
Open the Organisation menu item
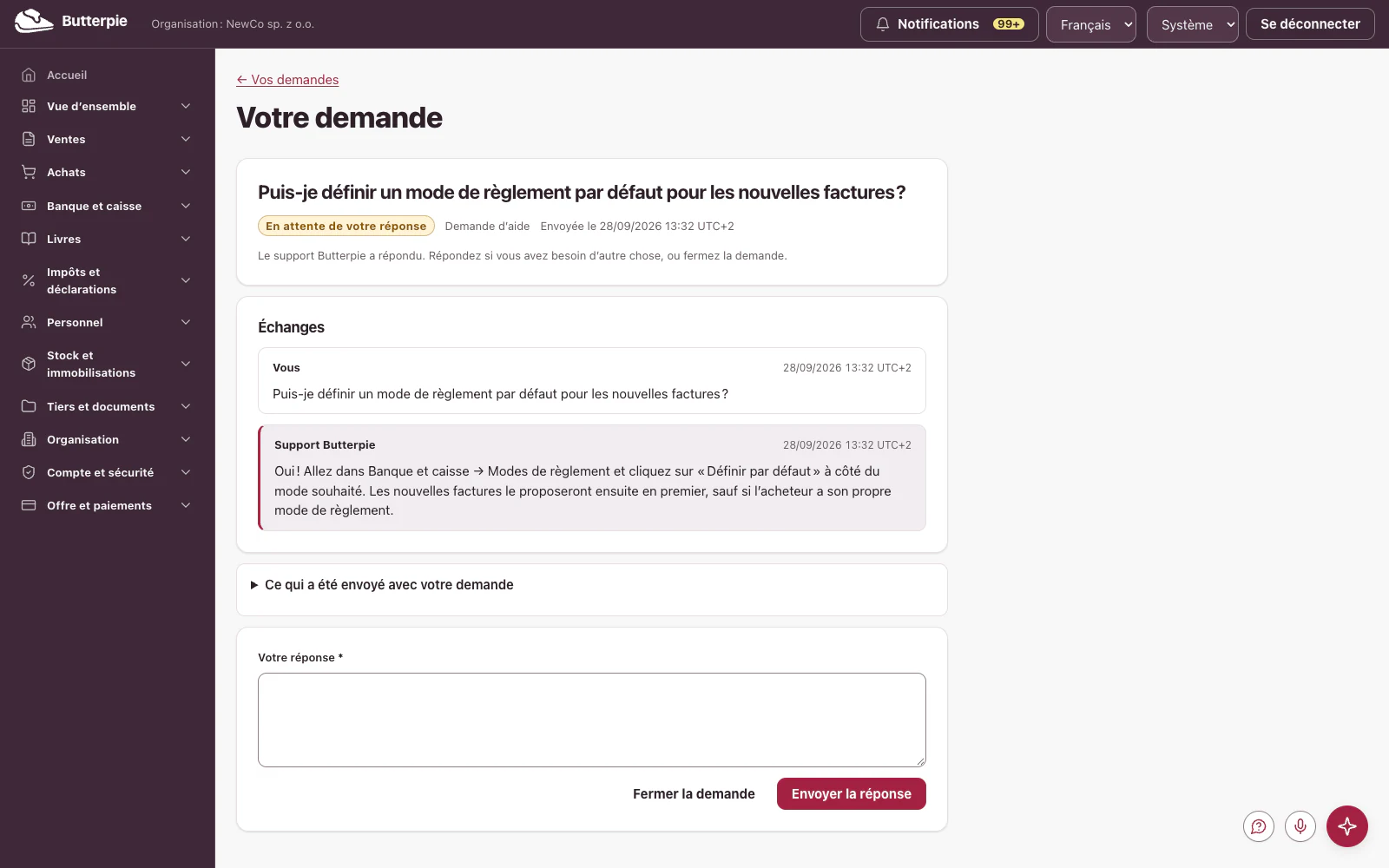click(x=108, y=439)
